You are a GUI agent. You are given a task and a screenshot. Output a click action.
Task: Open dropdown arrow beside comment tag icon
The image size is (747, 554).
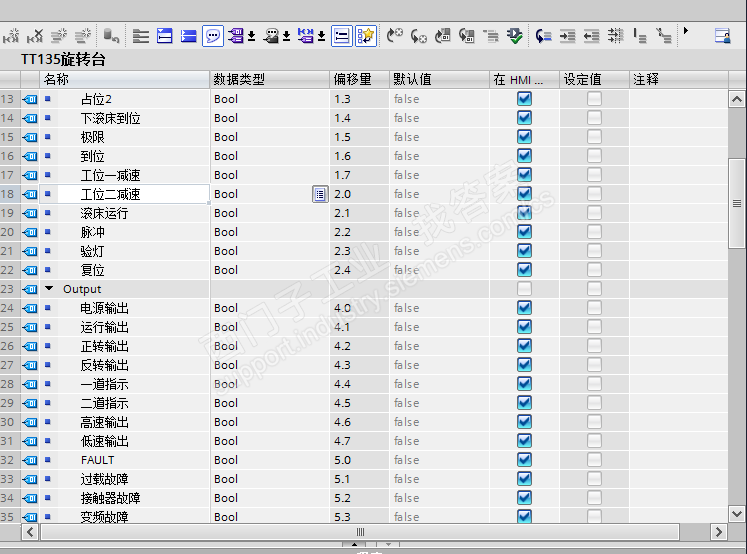[286, 36]
